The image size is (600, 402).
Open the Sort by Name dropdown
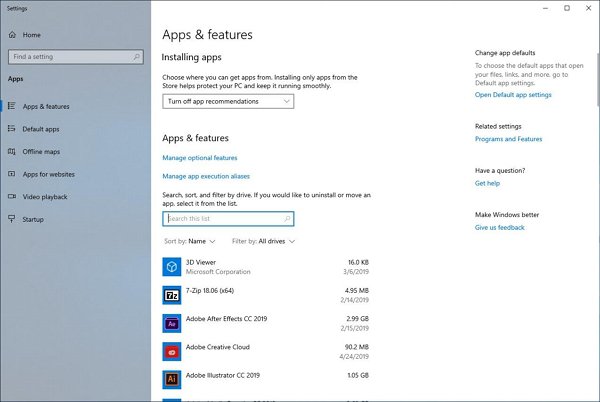click(x=190, y=241)
